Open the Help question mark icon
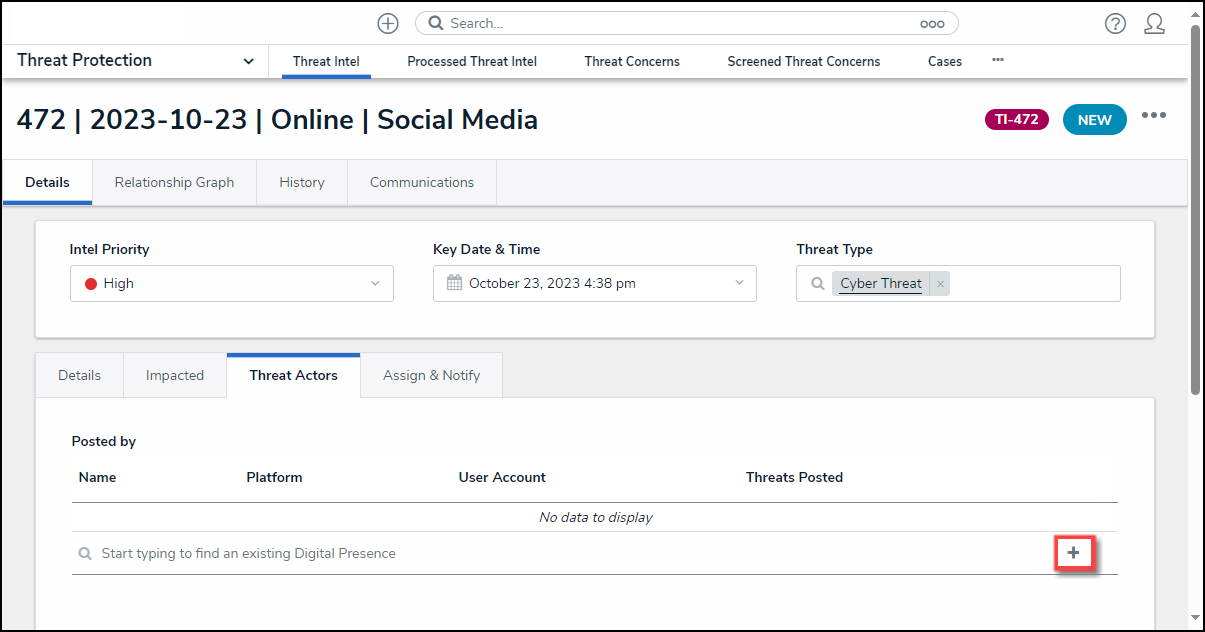1205x632 pixels. (1115, 24)
